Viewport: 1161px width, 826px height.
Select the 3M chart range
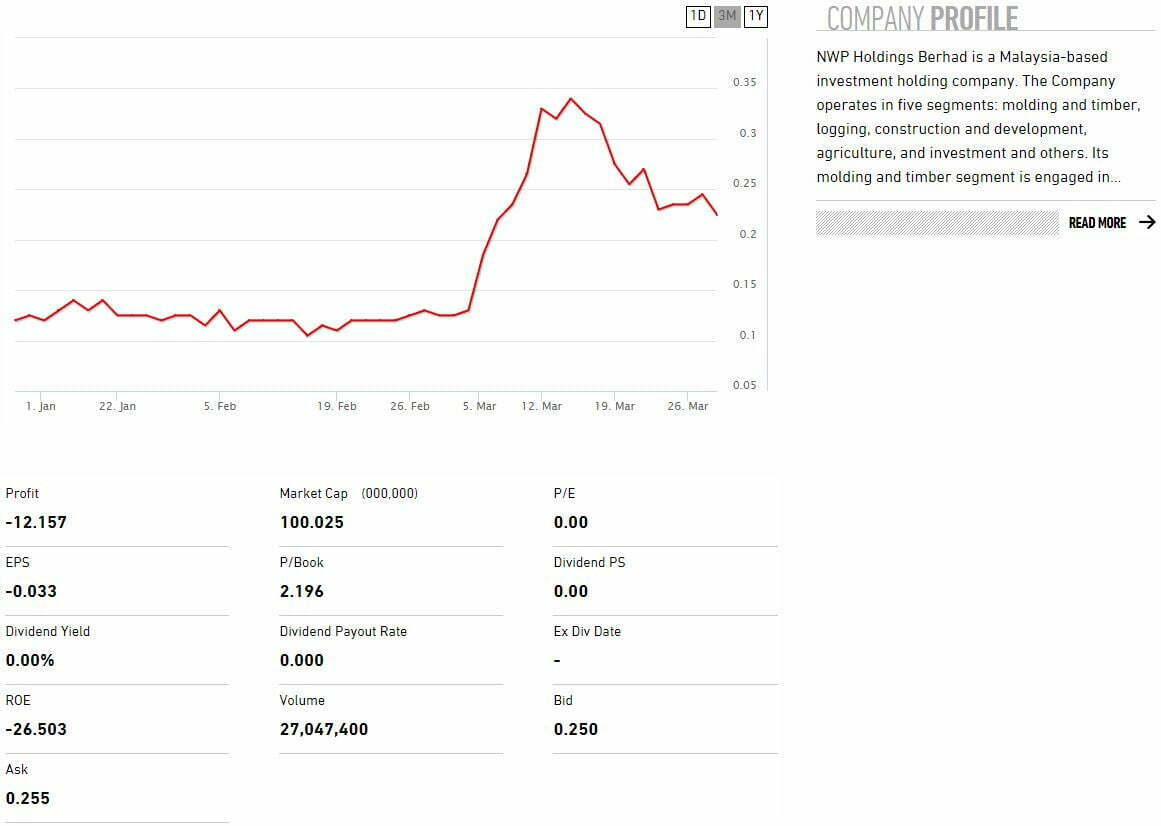coord(727,16)
